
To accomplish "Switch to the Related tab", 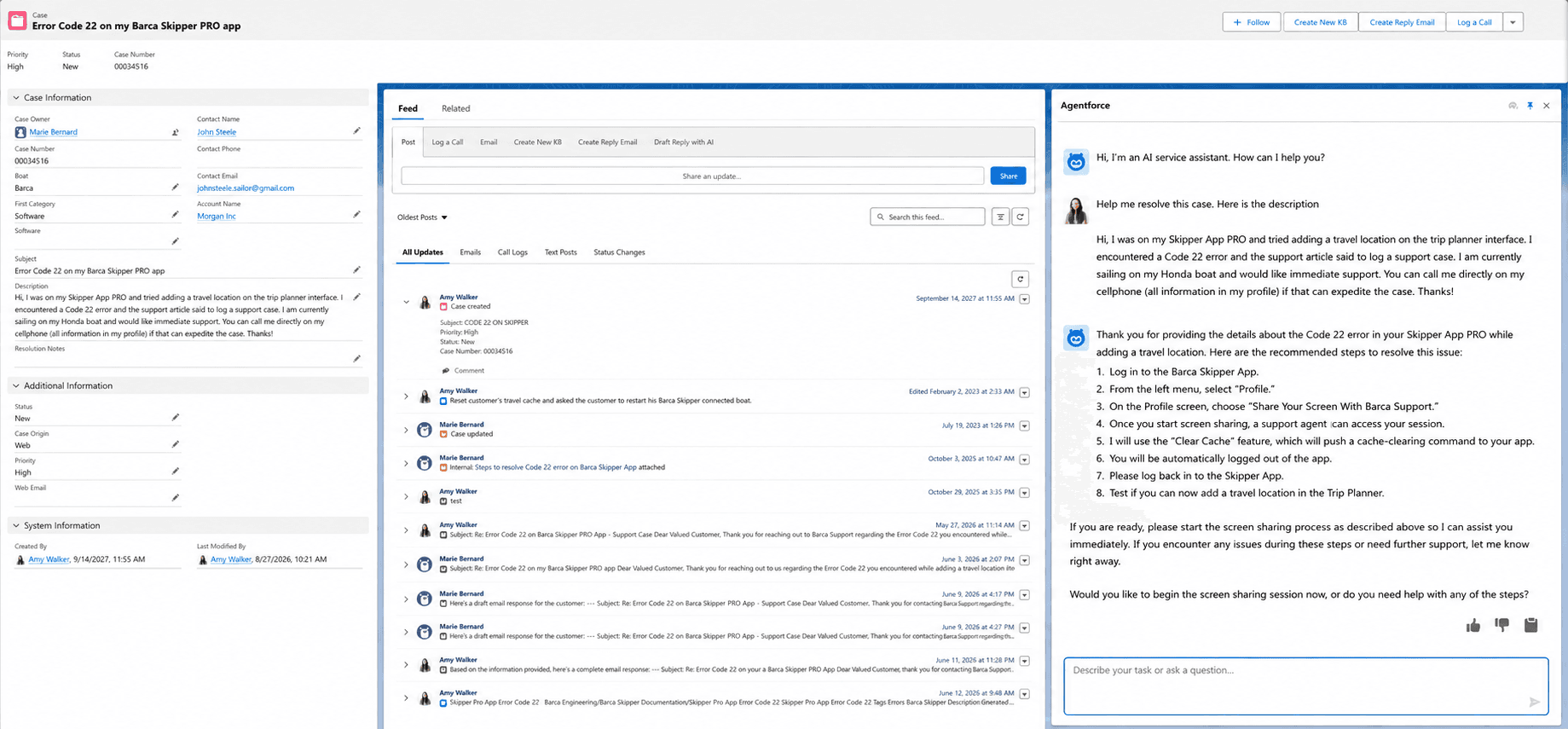I will click(x=455, y=109).
